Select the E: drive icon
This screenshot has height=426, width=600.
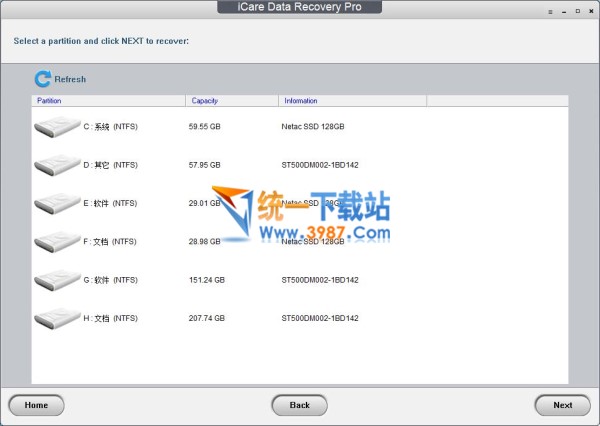tap(57, 203)
